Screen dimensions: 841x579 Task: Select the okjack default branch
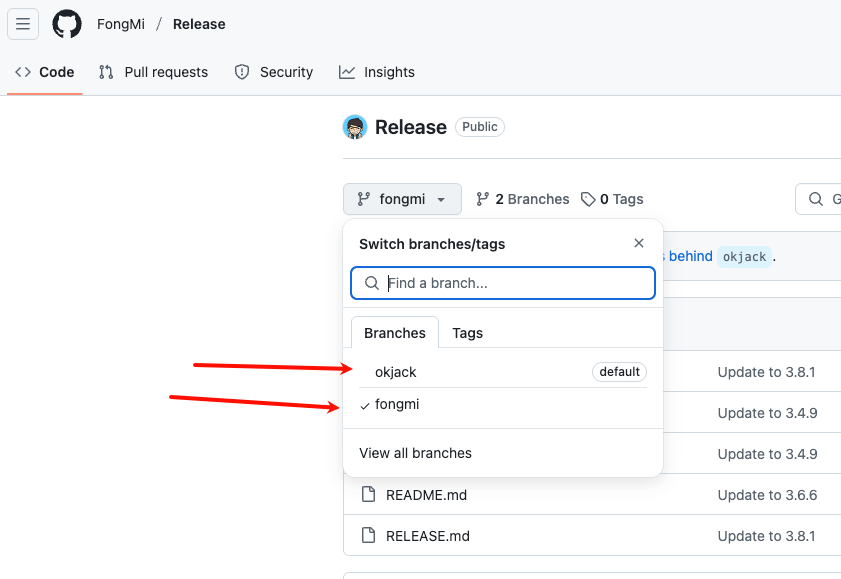point(396,372)
